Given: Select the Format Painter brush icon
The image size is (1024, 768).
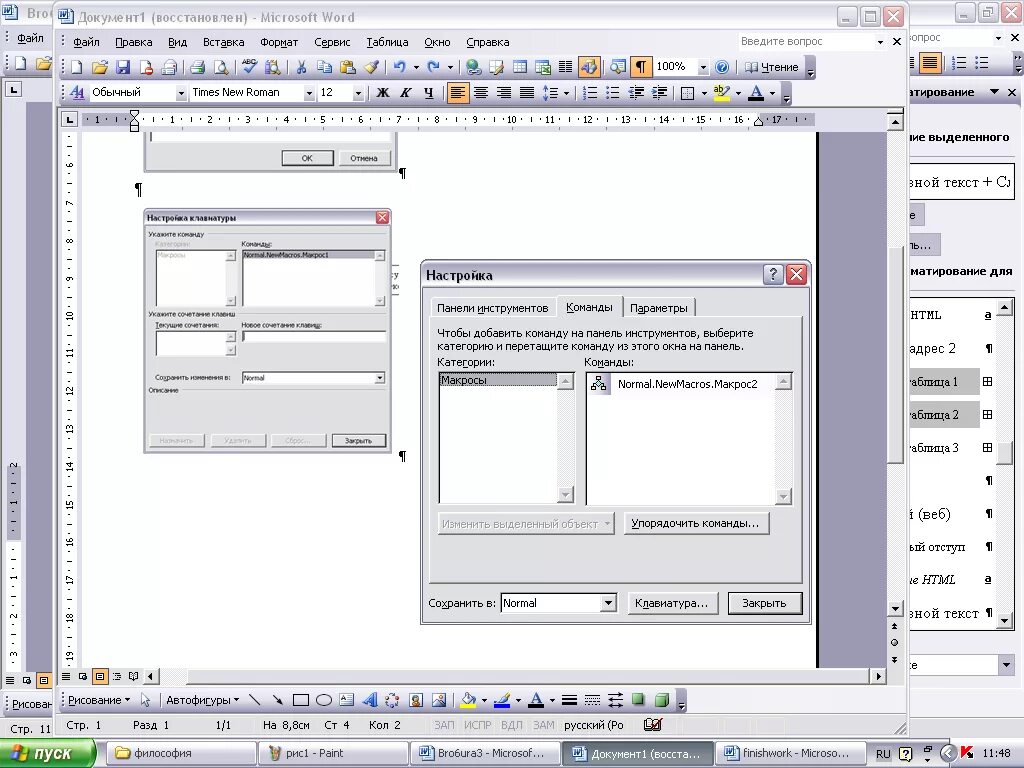Looking at the screenshot, I should tap(372, 67).
